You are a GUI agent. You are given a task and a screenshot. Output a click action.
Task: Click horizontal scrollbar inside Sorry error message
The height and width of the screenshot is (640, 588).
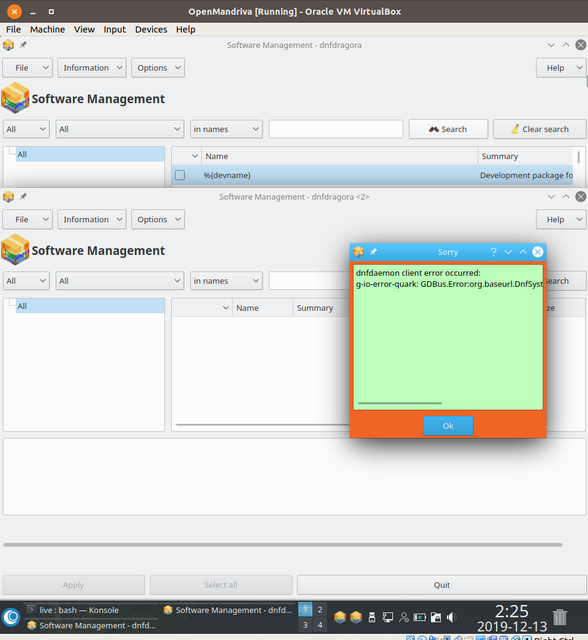click(x=400, y=403)
